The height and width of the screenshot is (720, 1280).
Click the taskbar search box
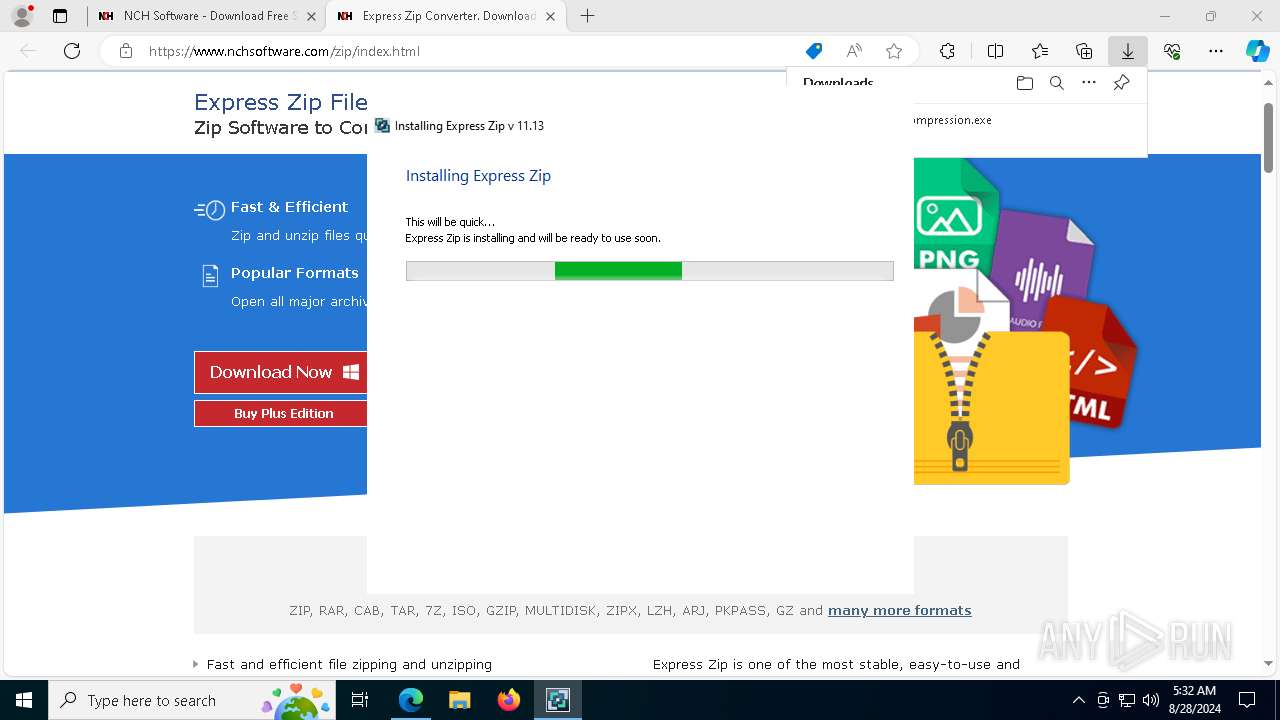[192, 700]
